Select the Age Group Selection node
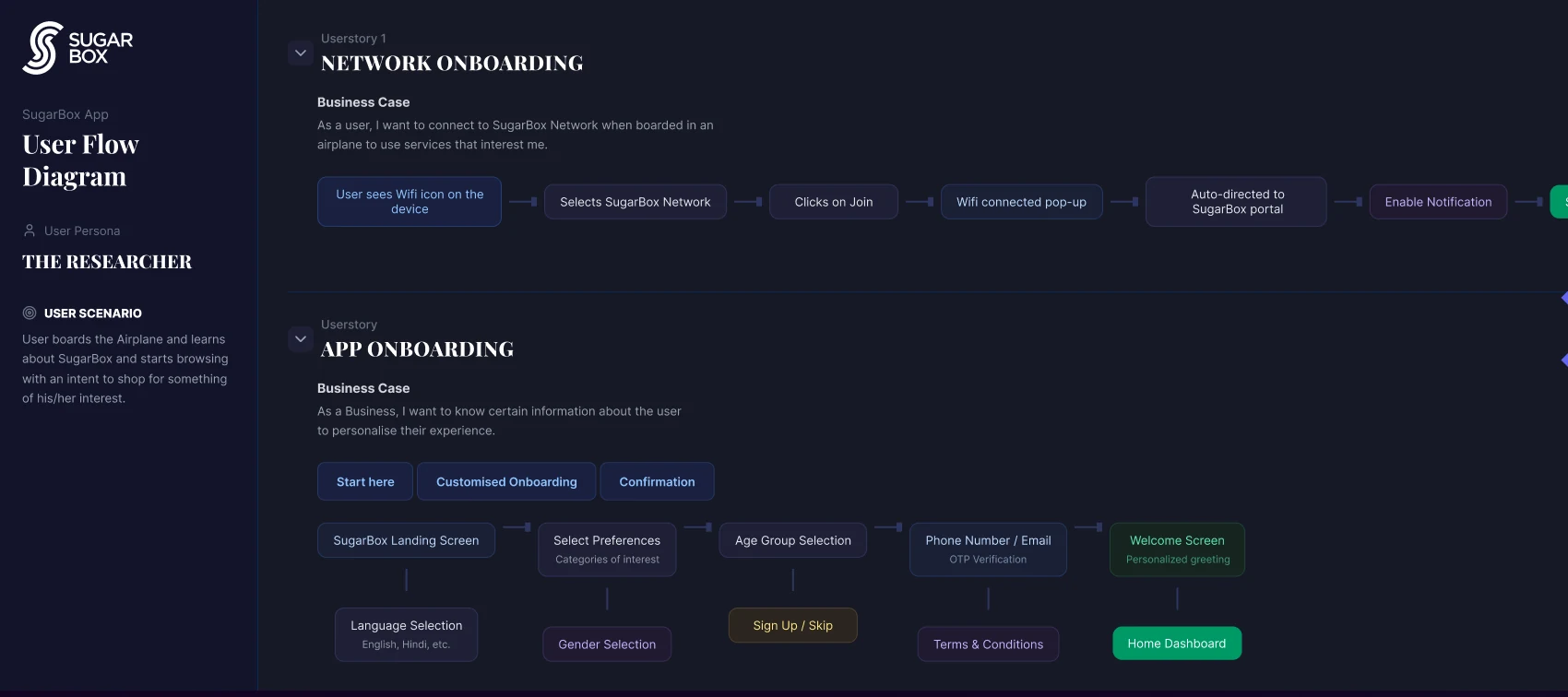 coord(793,540)
